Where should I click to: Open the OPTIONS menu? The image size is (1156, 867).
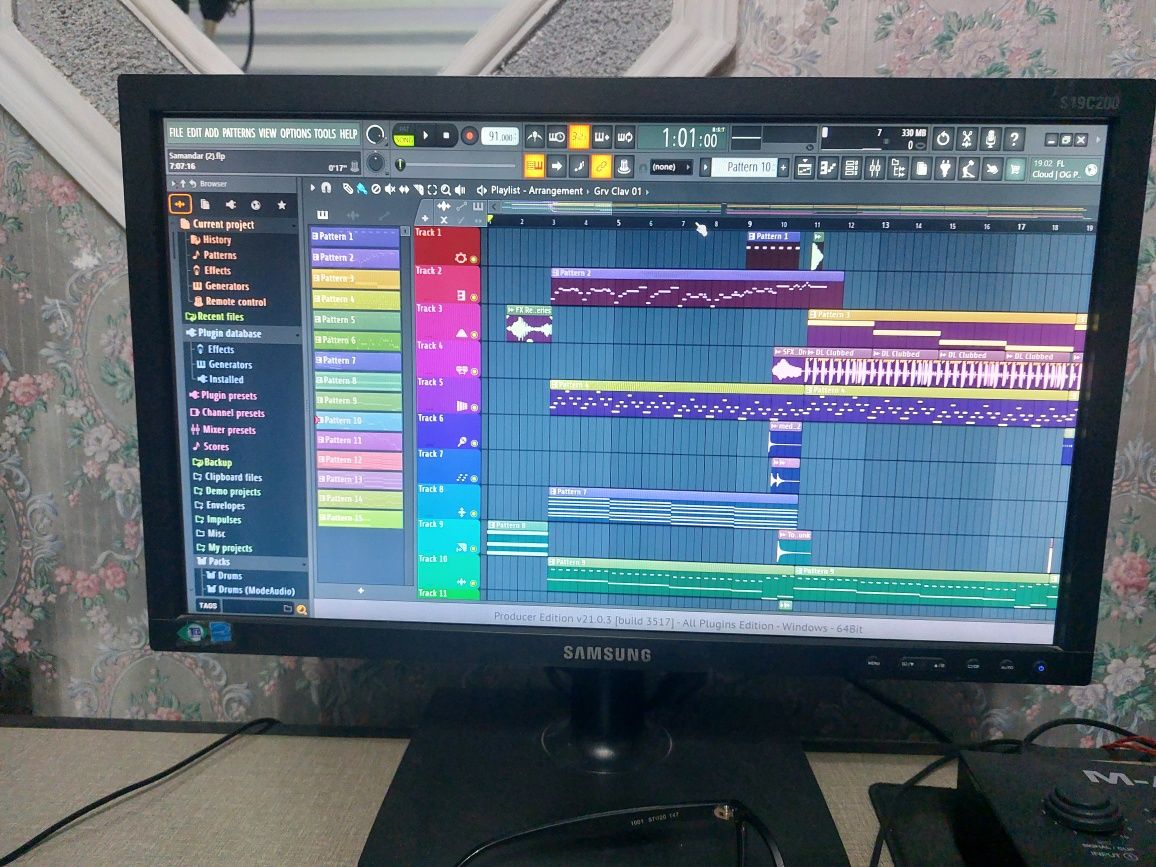point(296,133)
